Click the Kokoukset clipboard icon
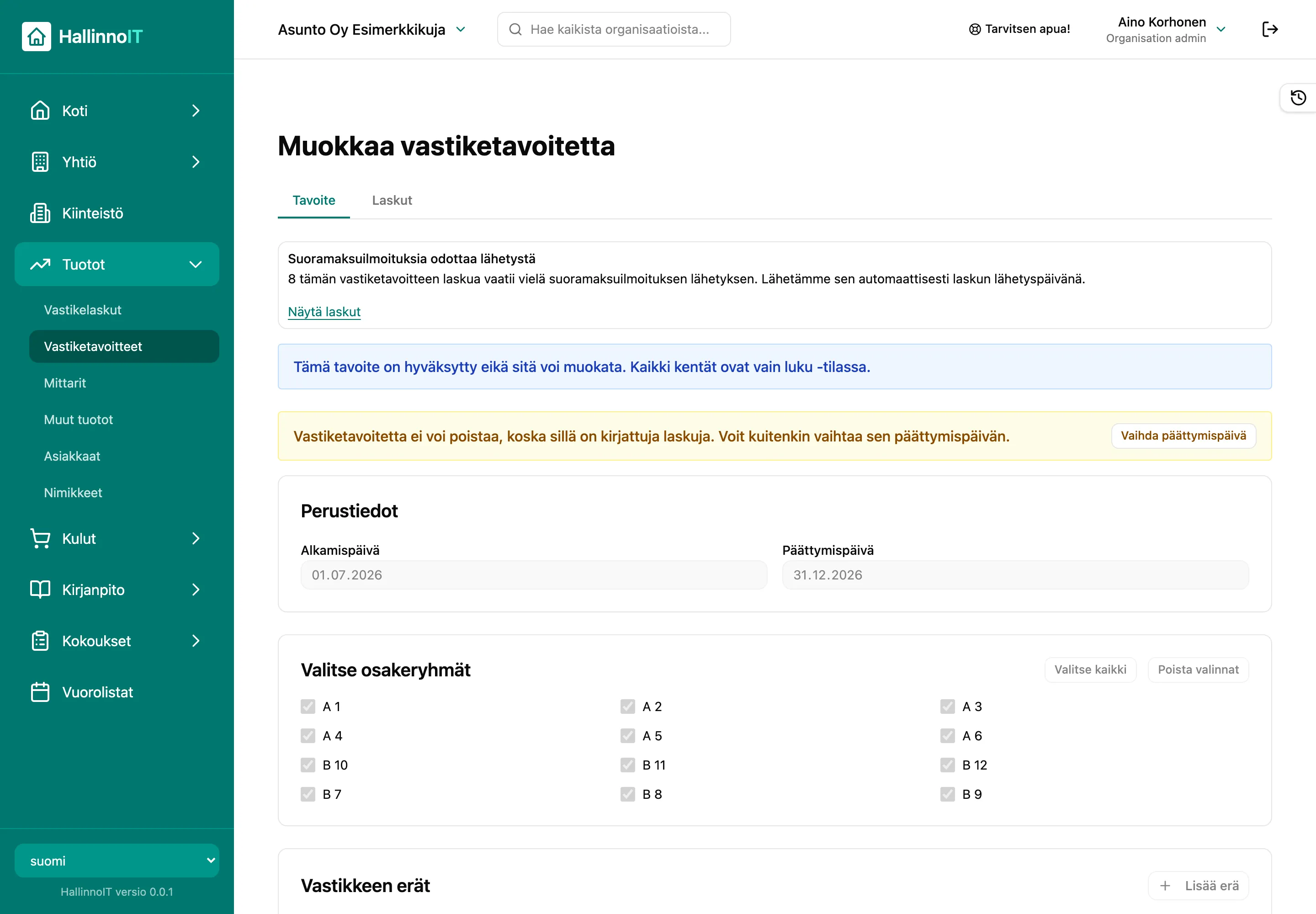This screenshot has width=1316, height=914. [40, 641]
